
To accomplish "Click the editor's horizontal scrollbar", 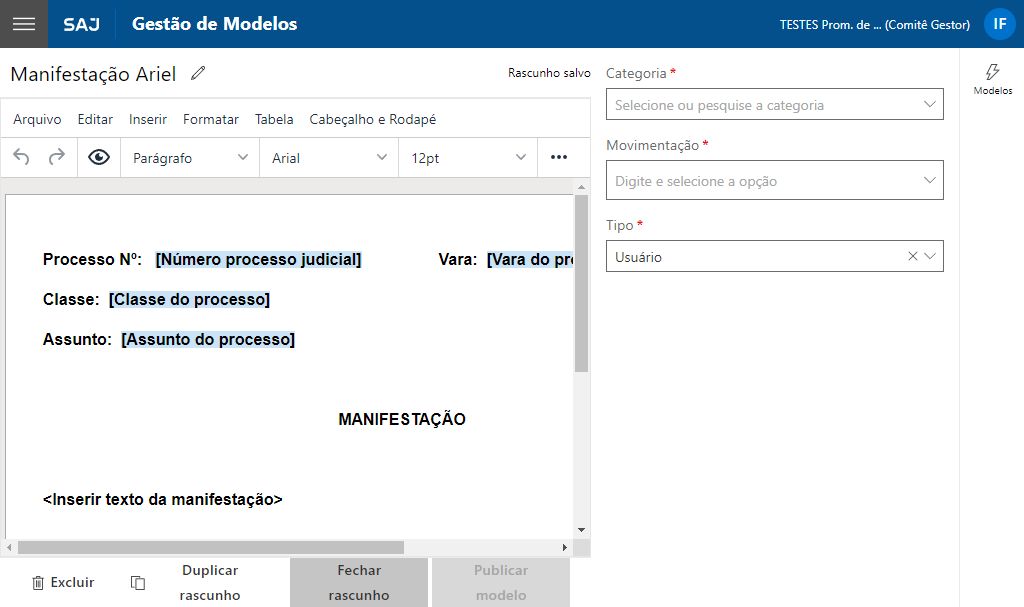I will pyautogui.click(x=210, y=547).
